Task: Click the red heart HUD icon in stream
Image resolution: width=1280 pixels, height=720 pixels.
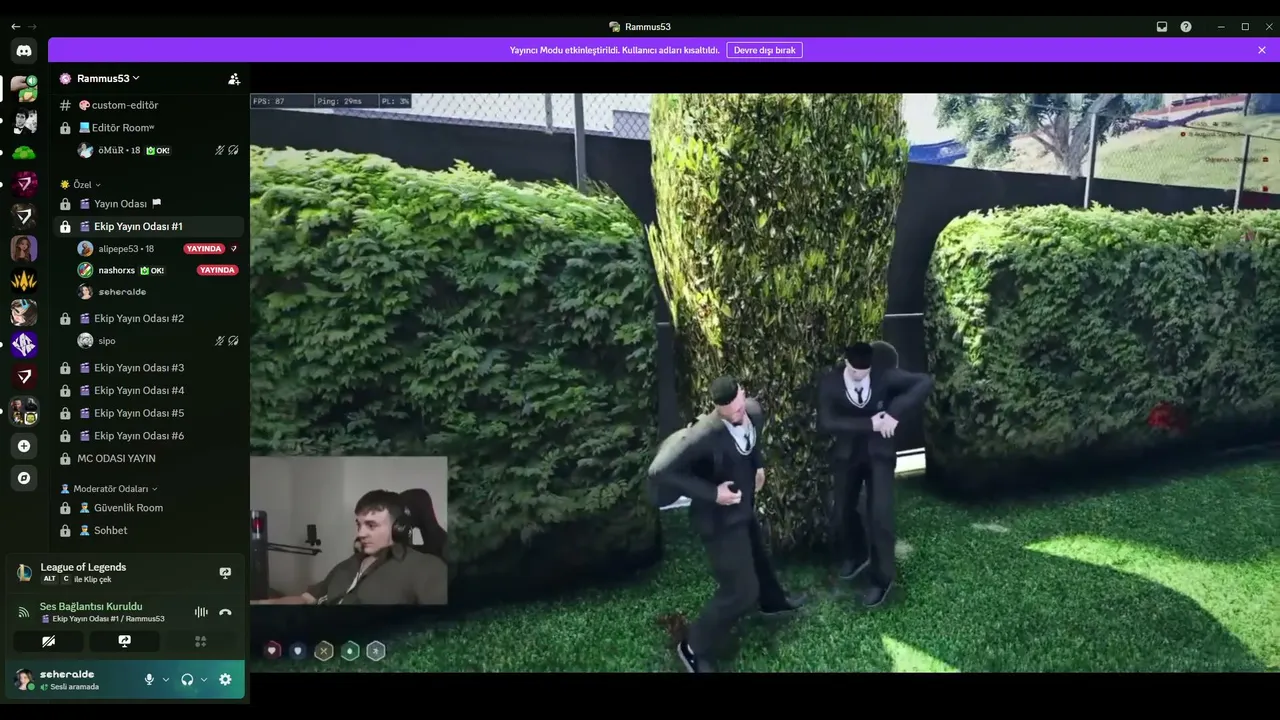Action: [272, 651]
